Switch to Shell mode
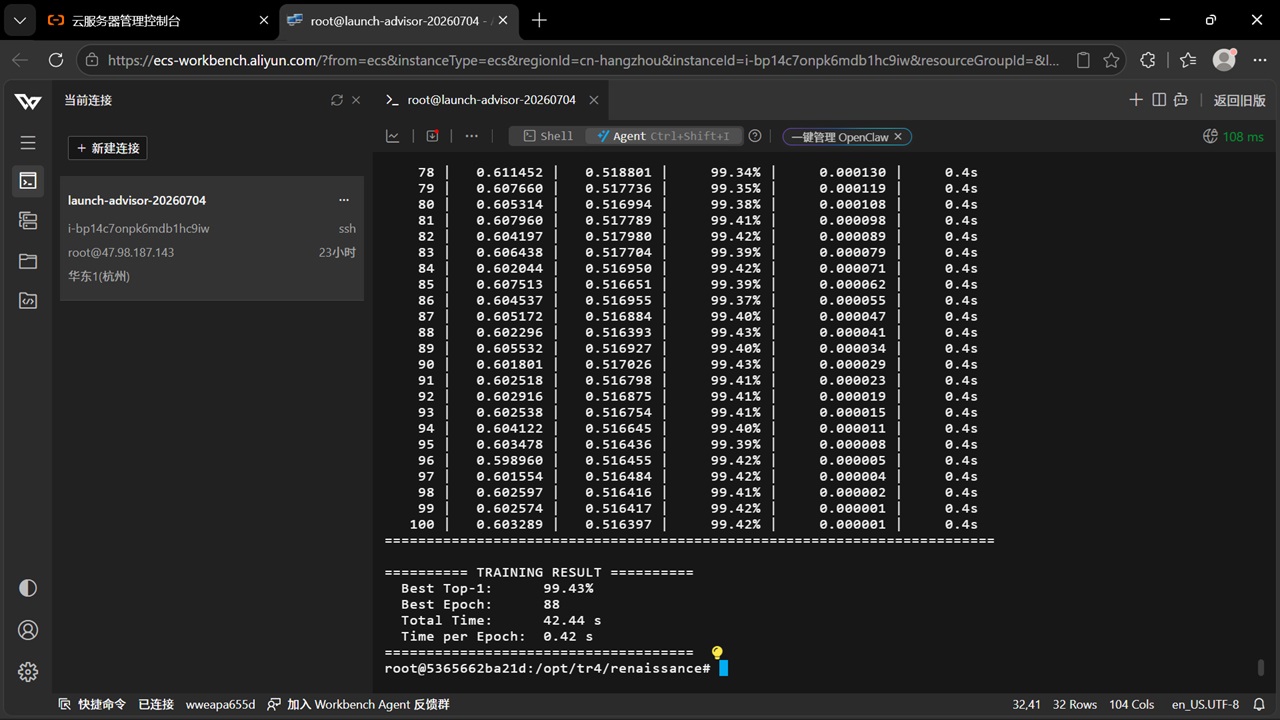The image size is (1280, 720). point(548,136)
